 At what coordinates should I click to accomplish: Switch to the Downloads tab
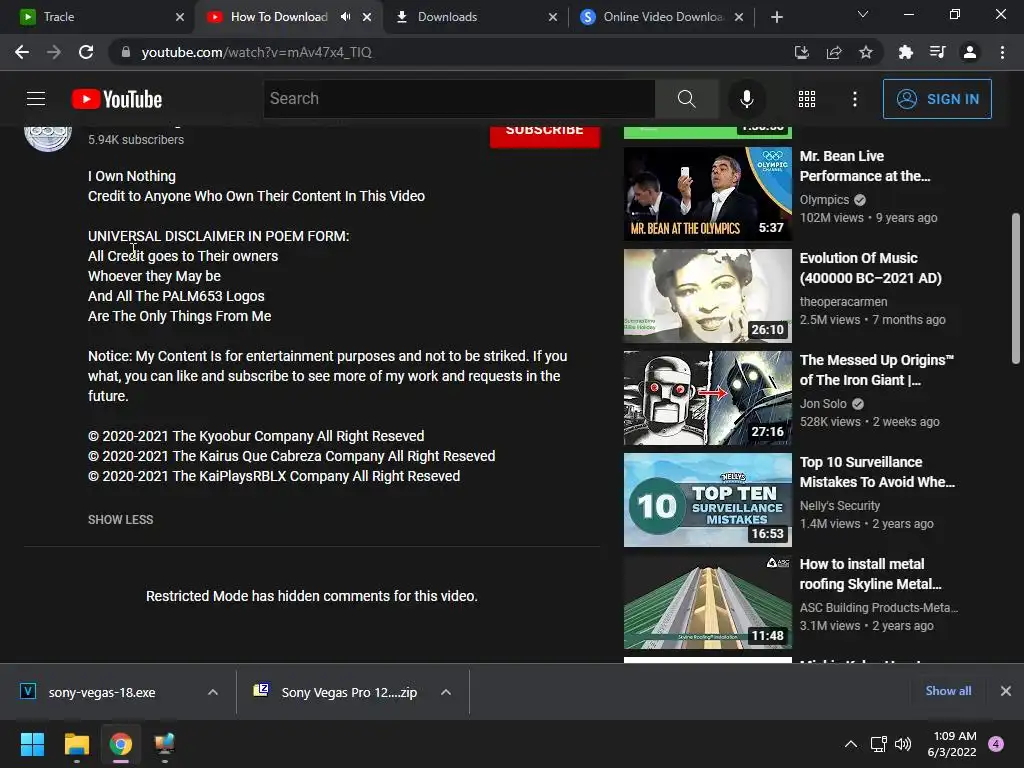coord(476,17)
